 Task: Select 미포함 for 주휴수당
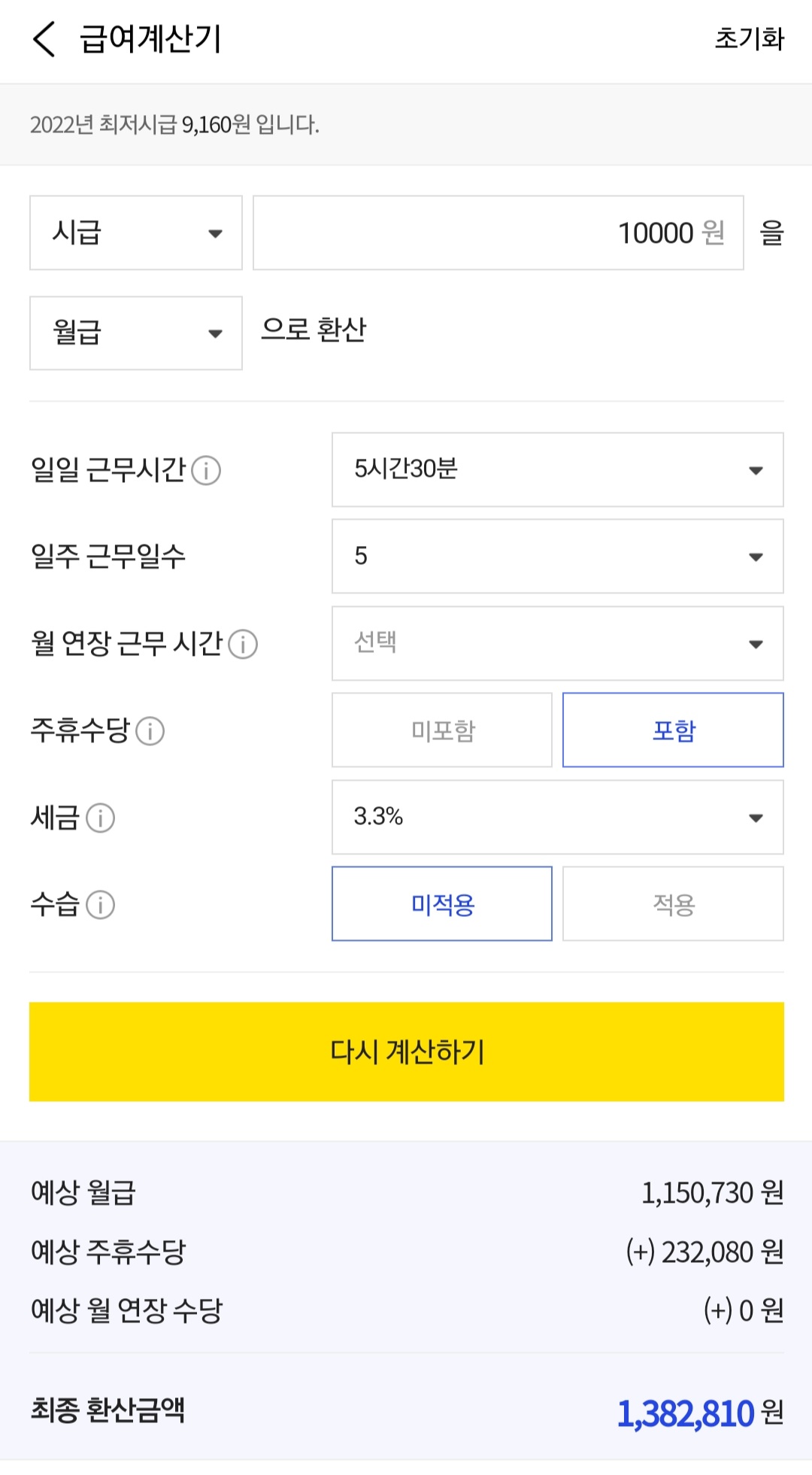(x=442, y=730)
